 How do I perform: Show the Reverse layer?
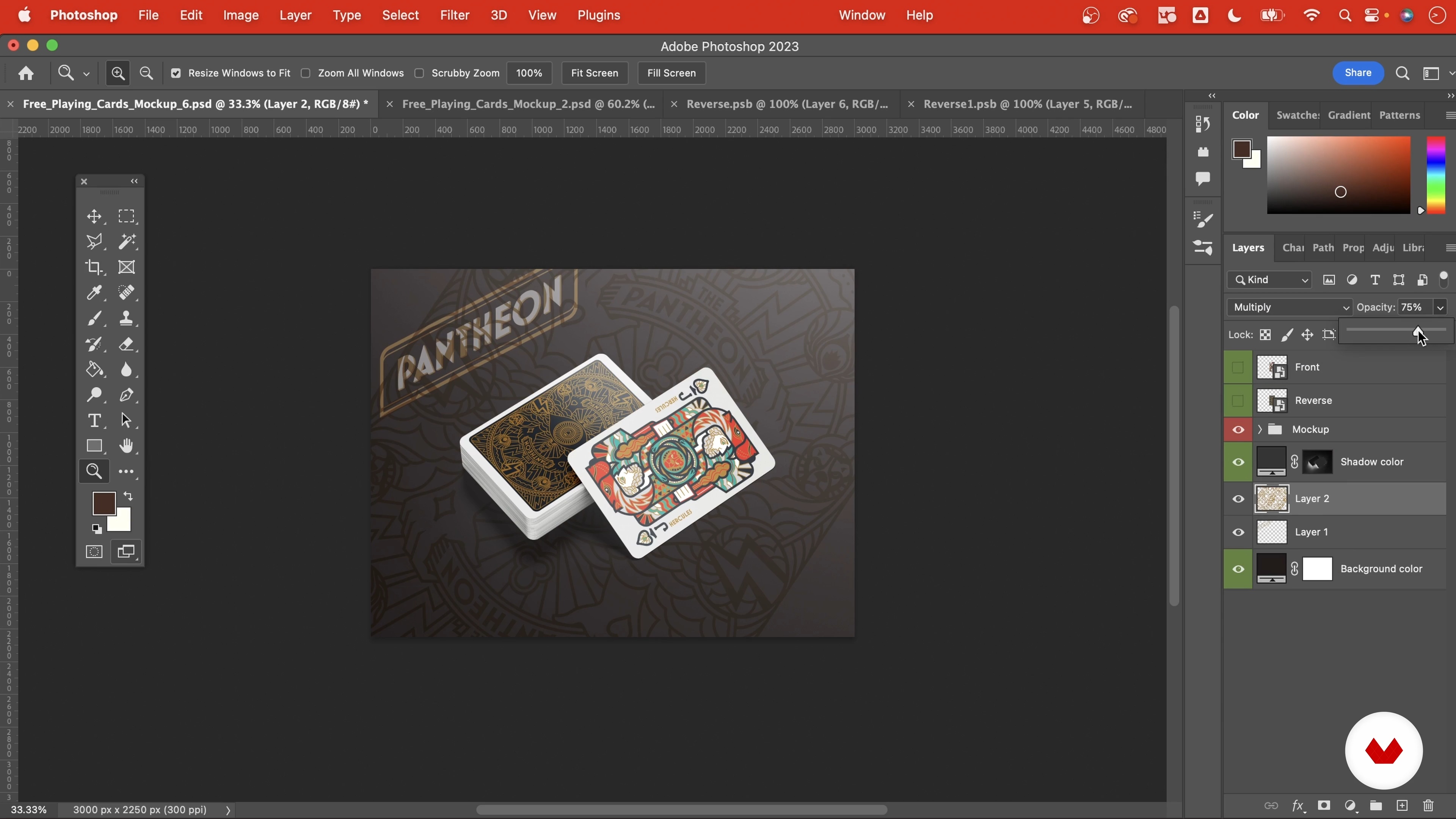point(1238,401)
